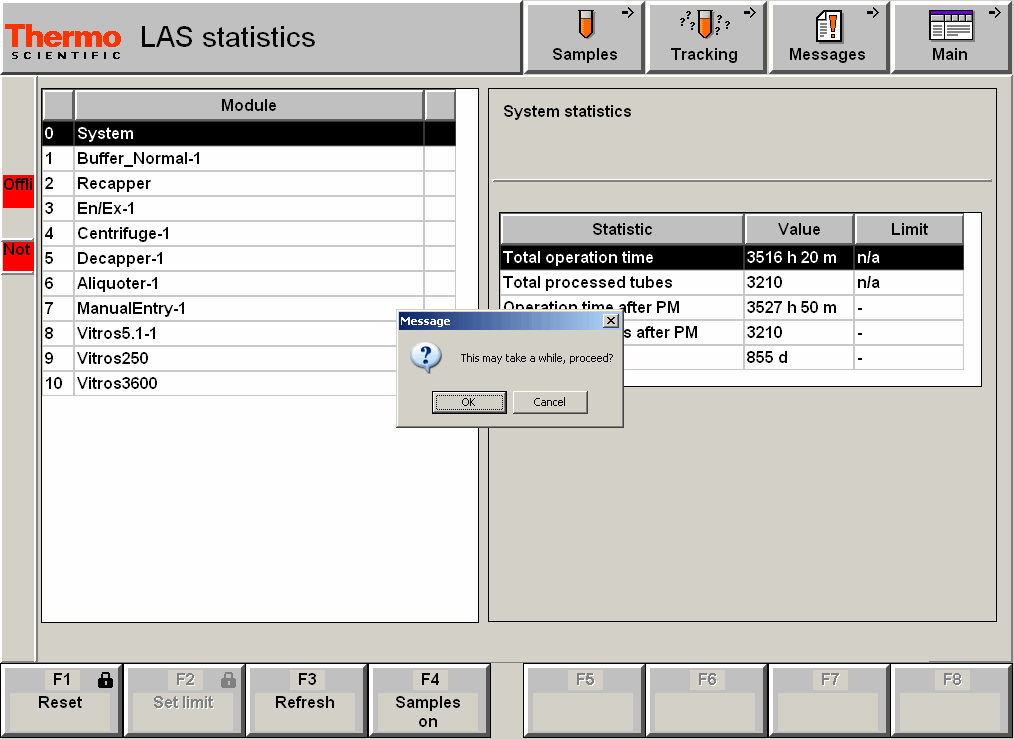This screenshot has width=1014, height=739.
Task: Click the question mark icon in dialog
Action: pyautogui.click(x=427, y=357)
